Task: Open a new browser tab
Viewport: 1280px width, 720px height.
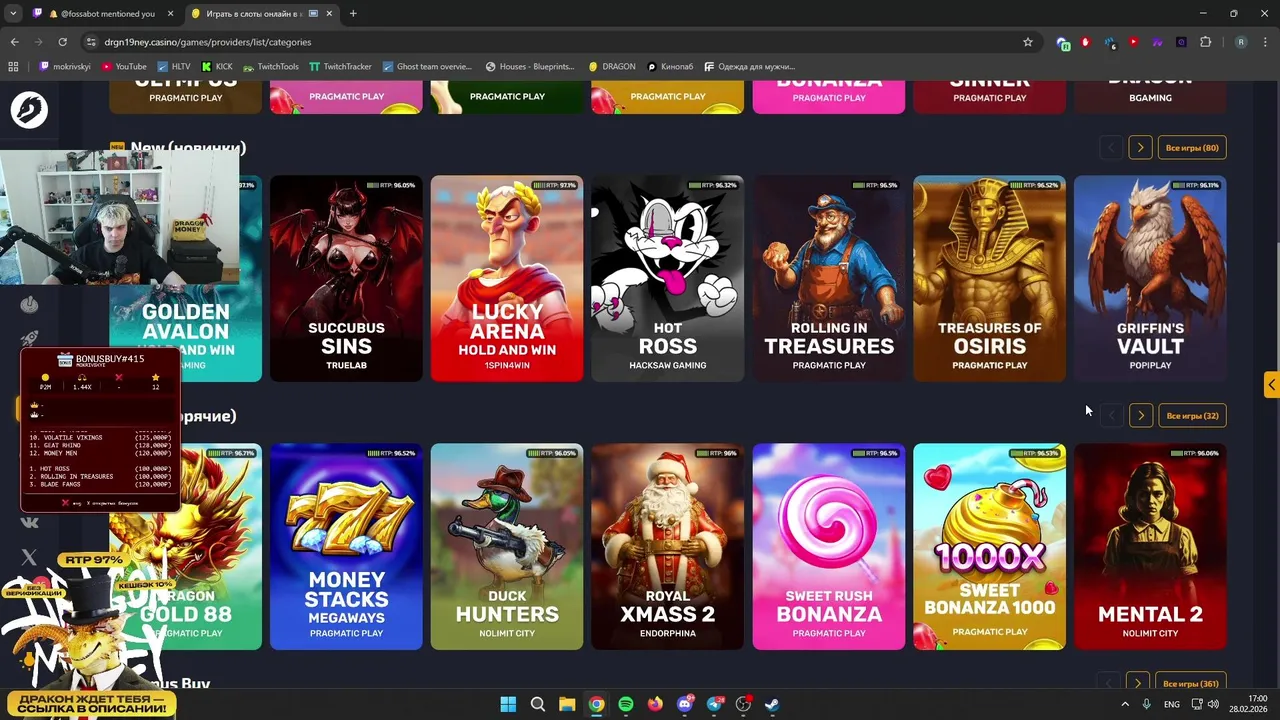Action: pyautogui.click(x=353, y=14)
